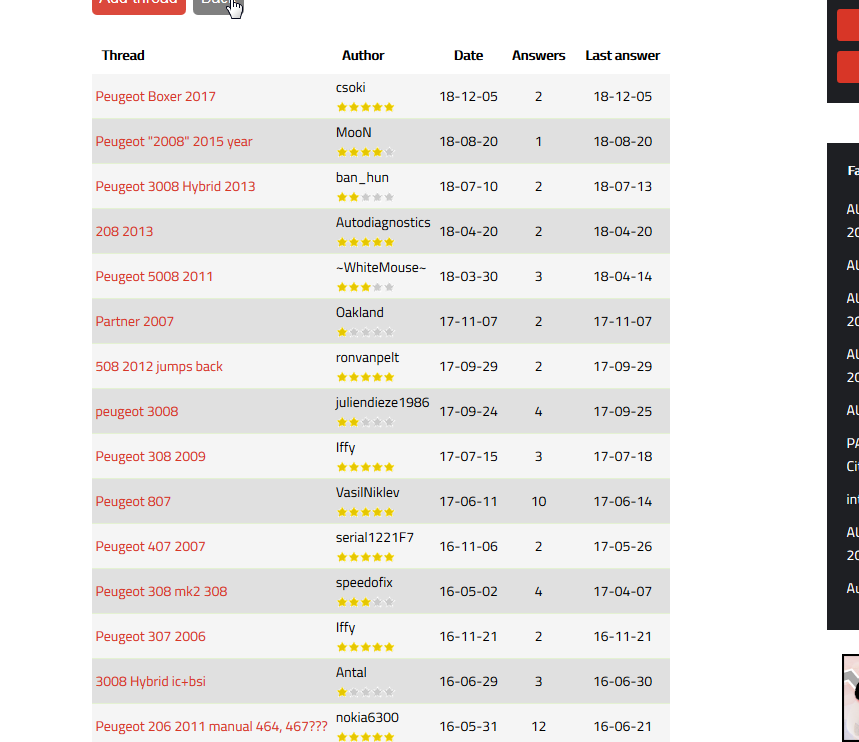
Task: Click last answer date 17-05-26
Action: [x=623, y=546]
